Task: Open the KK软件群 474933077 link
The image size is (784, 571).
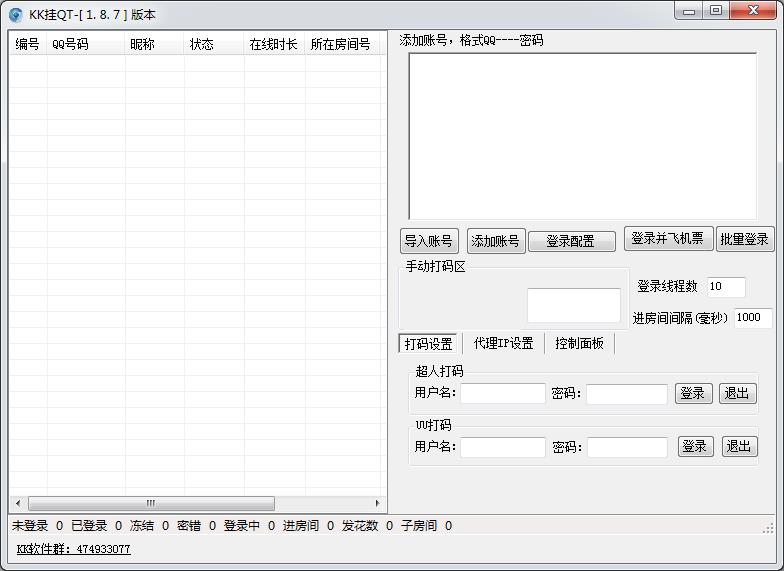Action: coord(73,549)
